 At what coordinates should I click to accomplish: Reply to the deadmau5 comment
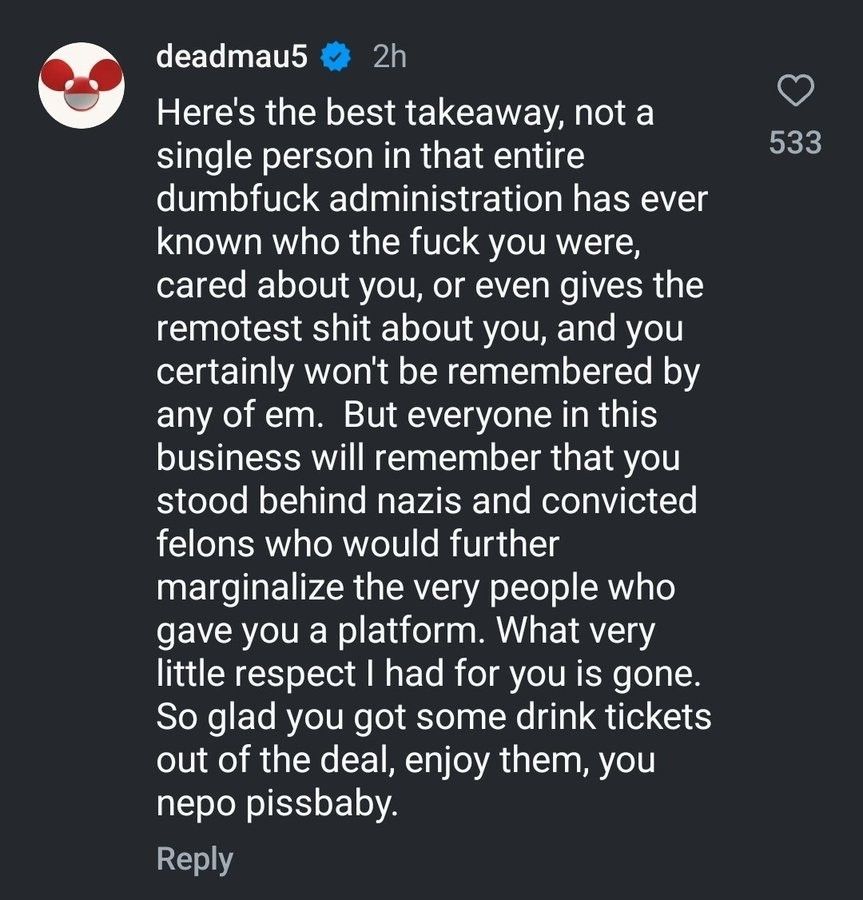pos(195,859)
